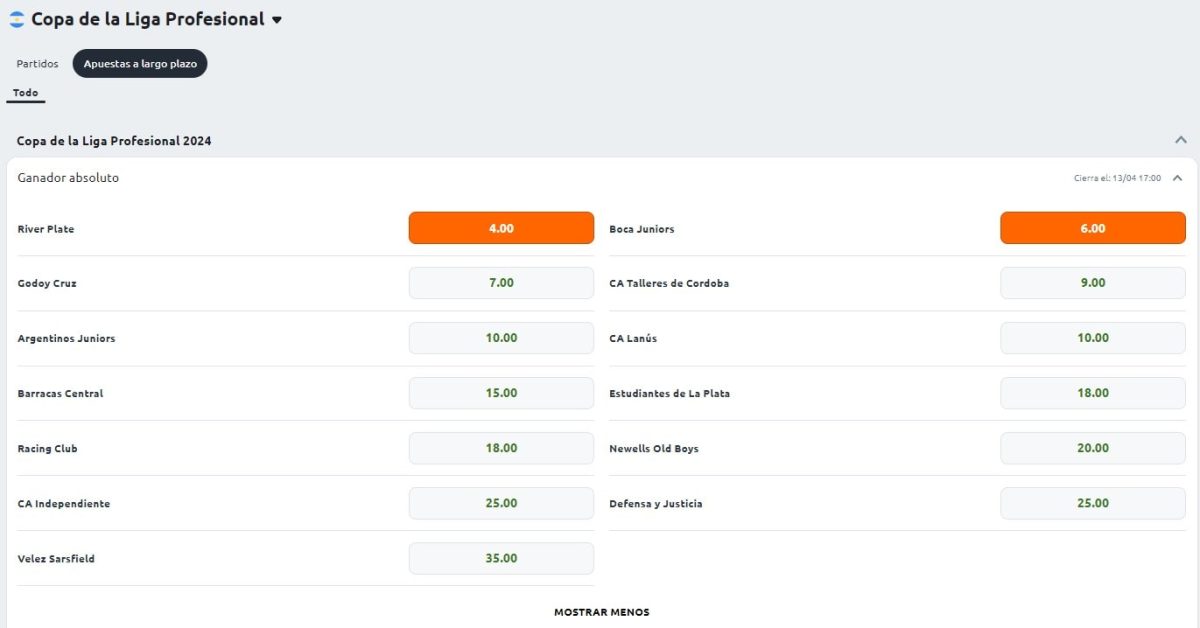
Task: Click the CA Lanús team name
Action: [633, 339]
